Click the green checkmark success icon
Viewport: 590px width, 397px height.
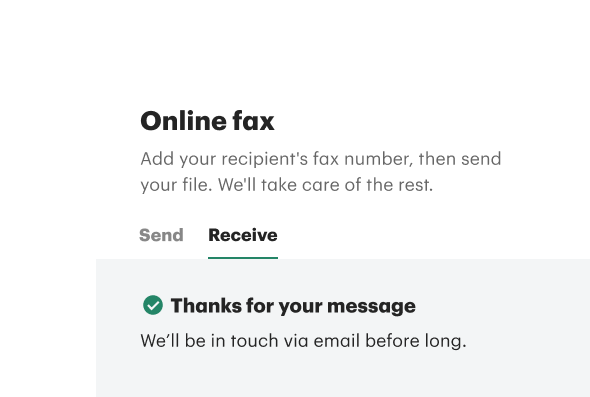[153, 305]
